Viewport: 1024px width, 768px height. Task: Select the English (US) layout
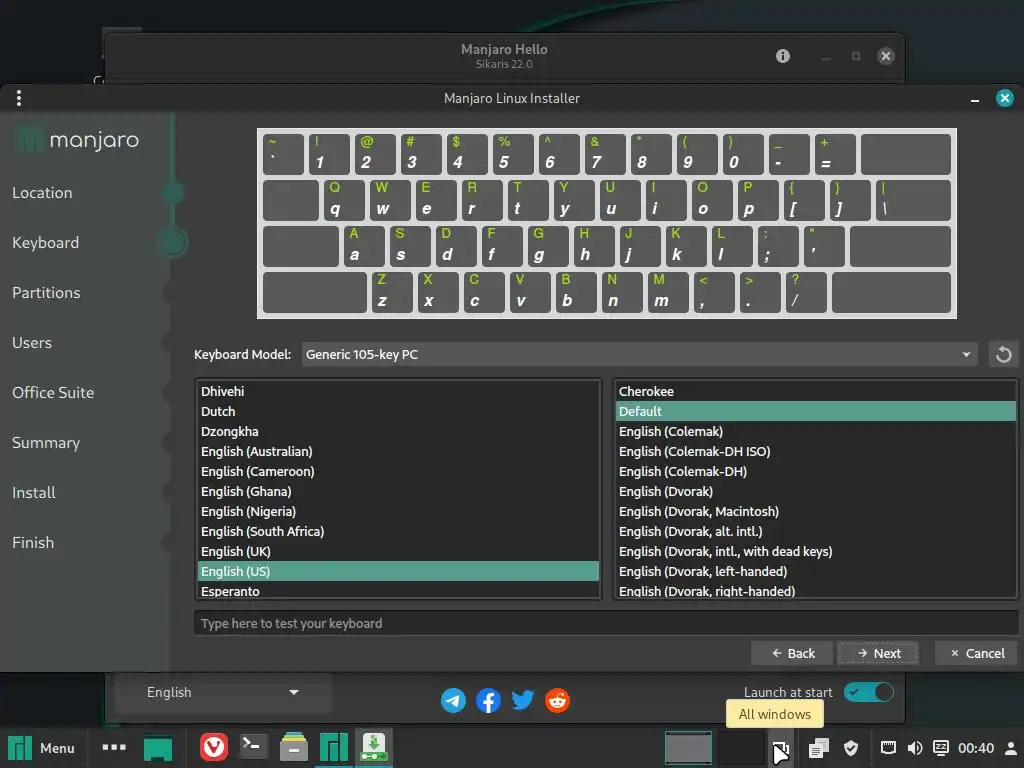(398, 571)
